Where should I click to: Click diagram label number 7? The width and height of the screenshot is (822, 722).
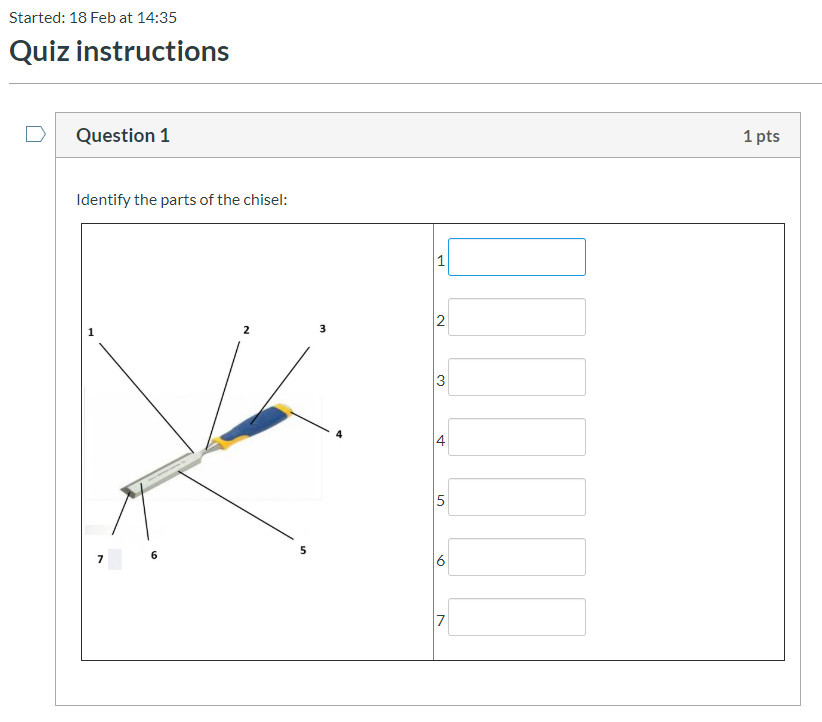pyautogui.click(x=100, y=558)
